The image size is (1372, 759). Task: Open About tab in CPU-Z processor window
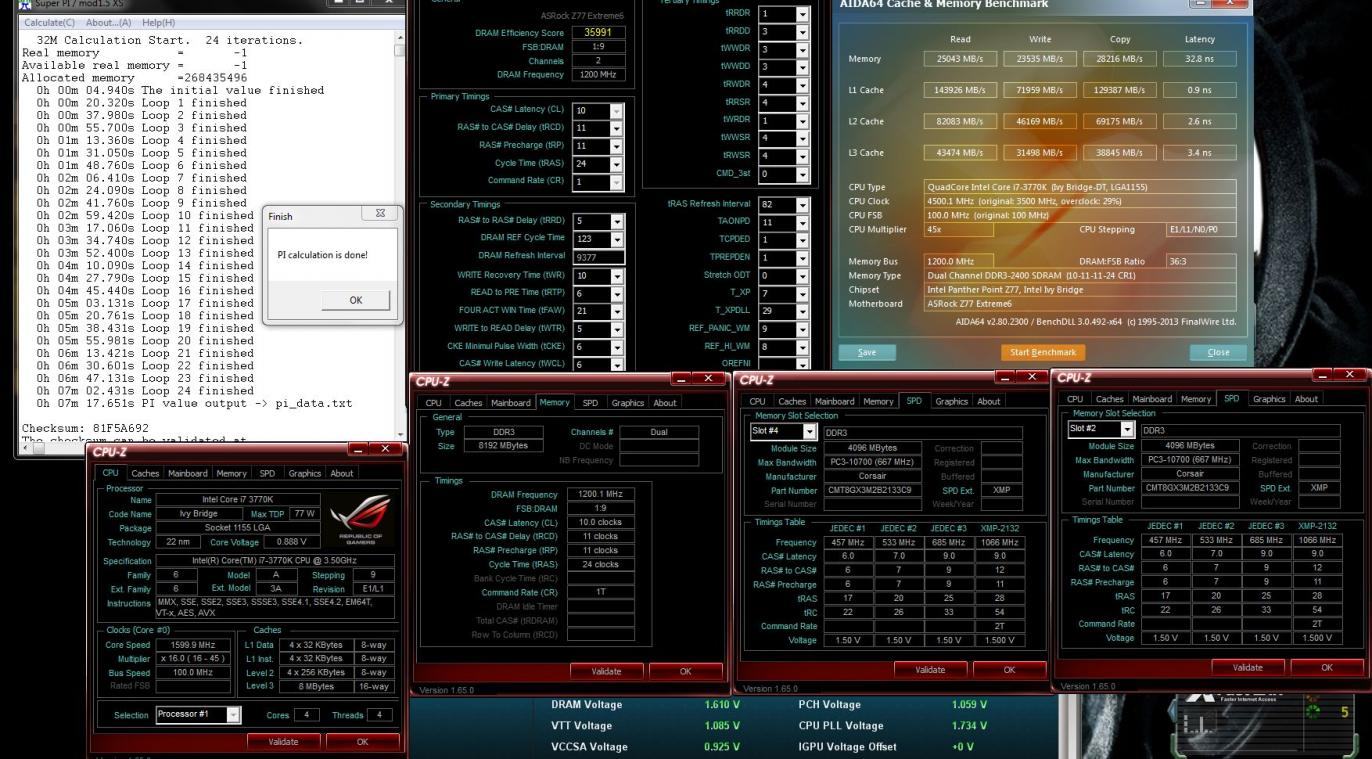[342, 473]
